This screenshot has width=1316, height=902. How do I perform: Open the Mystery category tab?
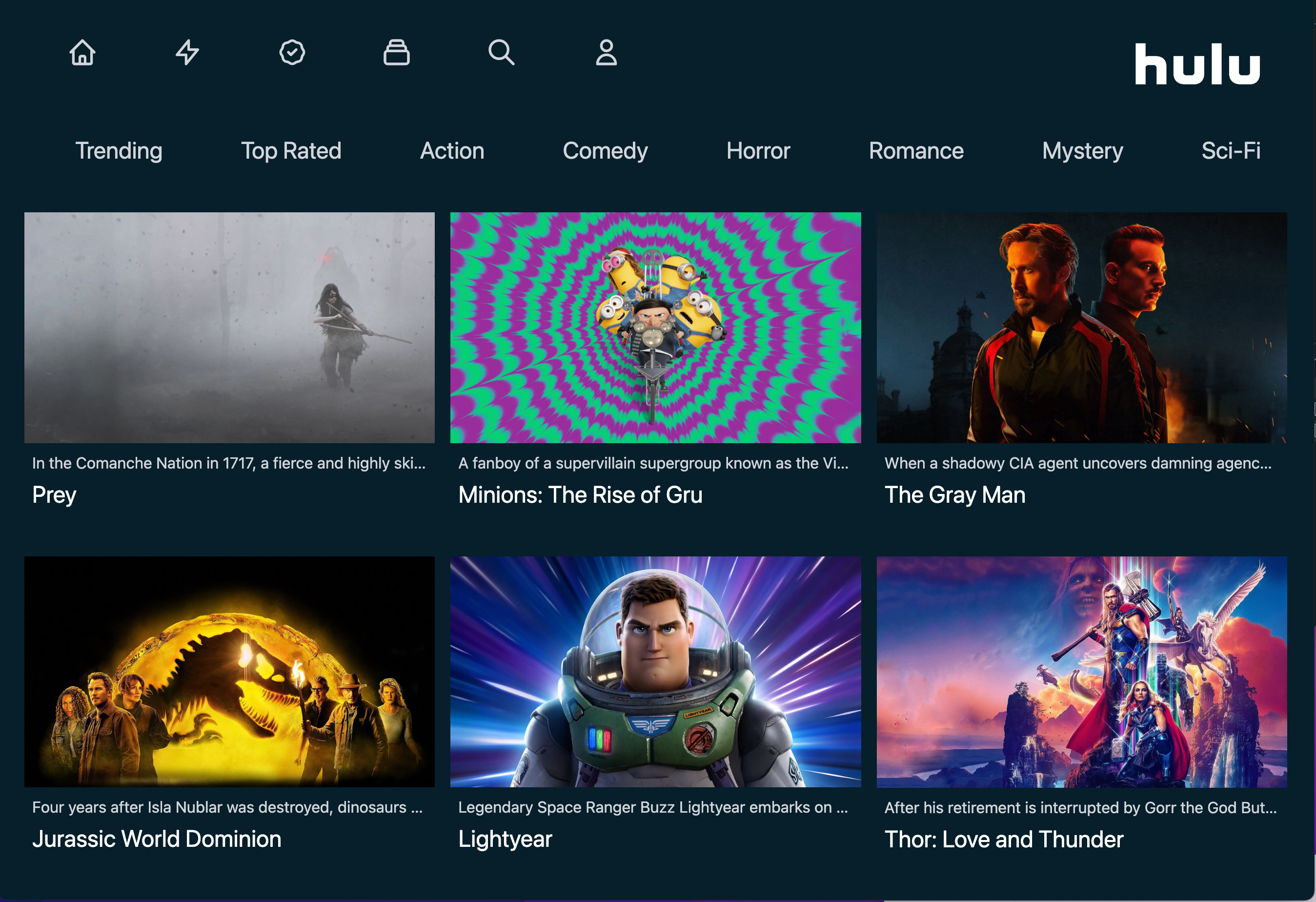point(1082,151)
